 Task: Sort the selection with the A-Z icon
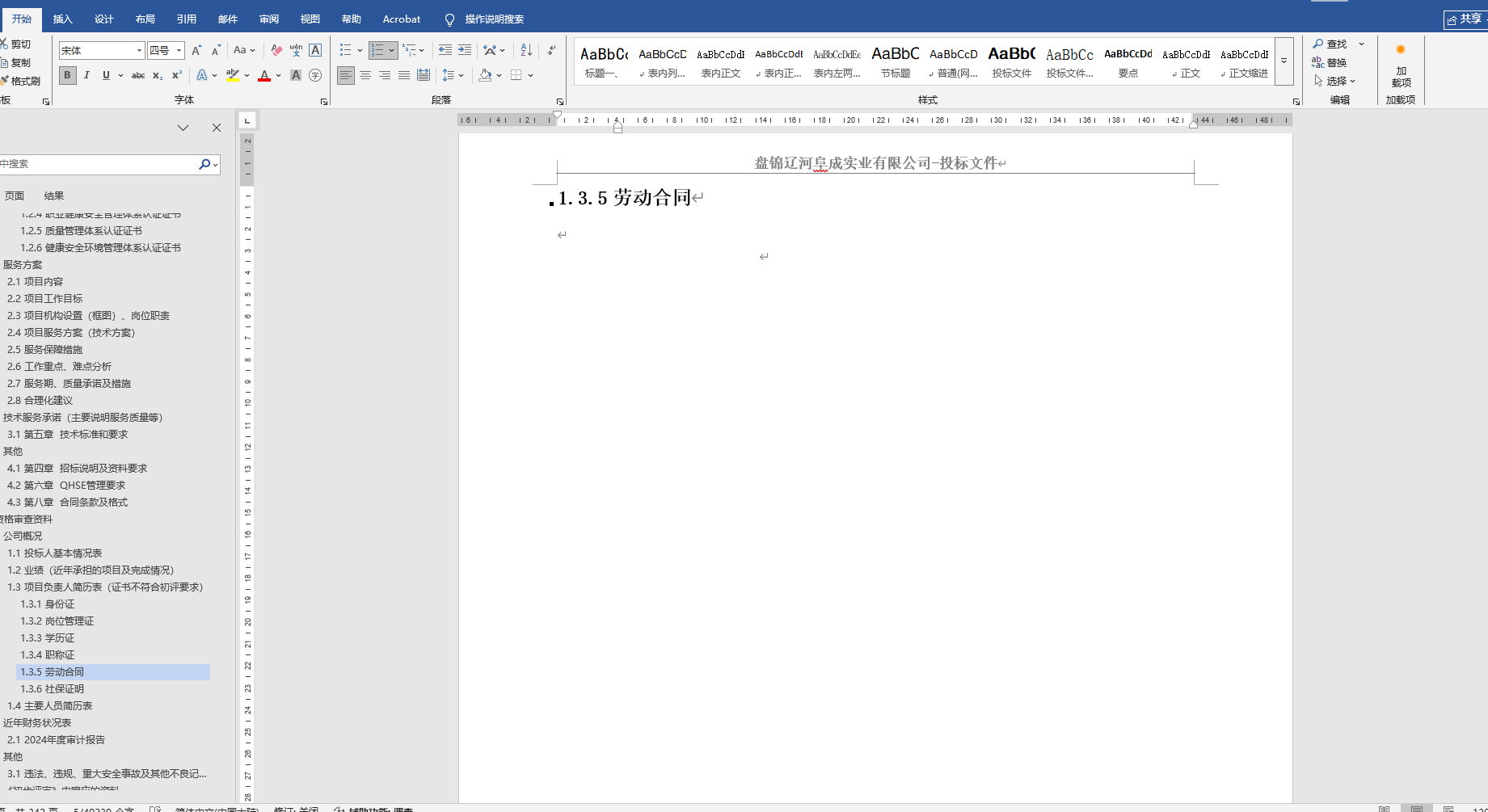[x=526, y=50]
